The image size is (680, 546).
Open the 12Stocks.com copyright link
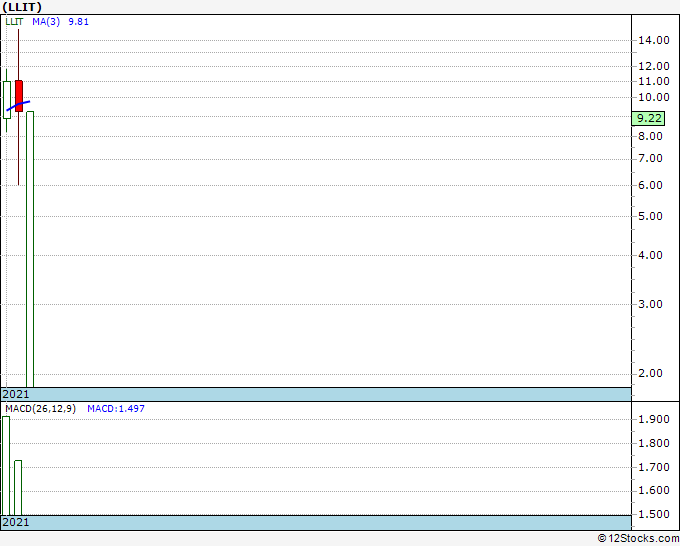[638, 538]
